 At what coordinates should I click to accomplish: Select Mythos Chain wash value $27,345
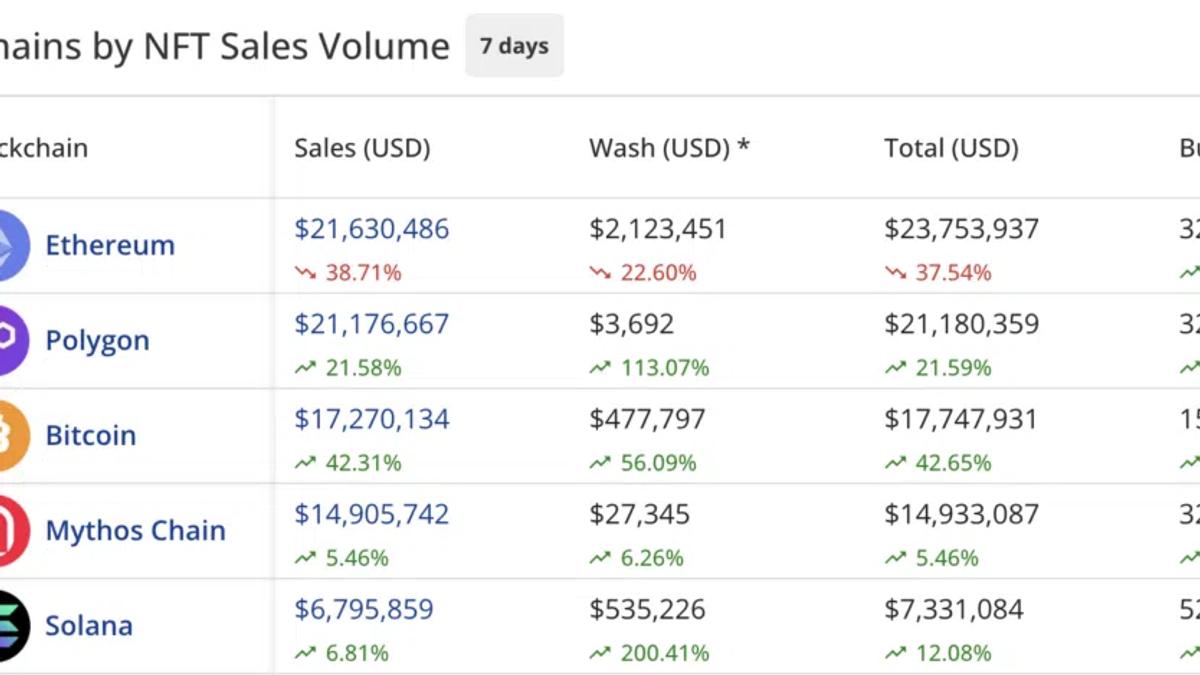[x=639, y=514]
